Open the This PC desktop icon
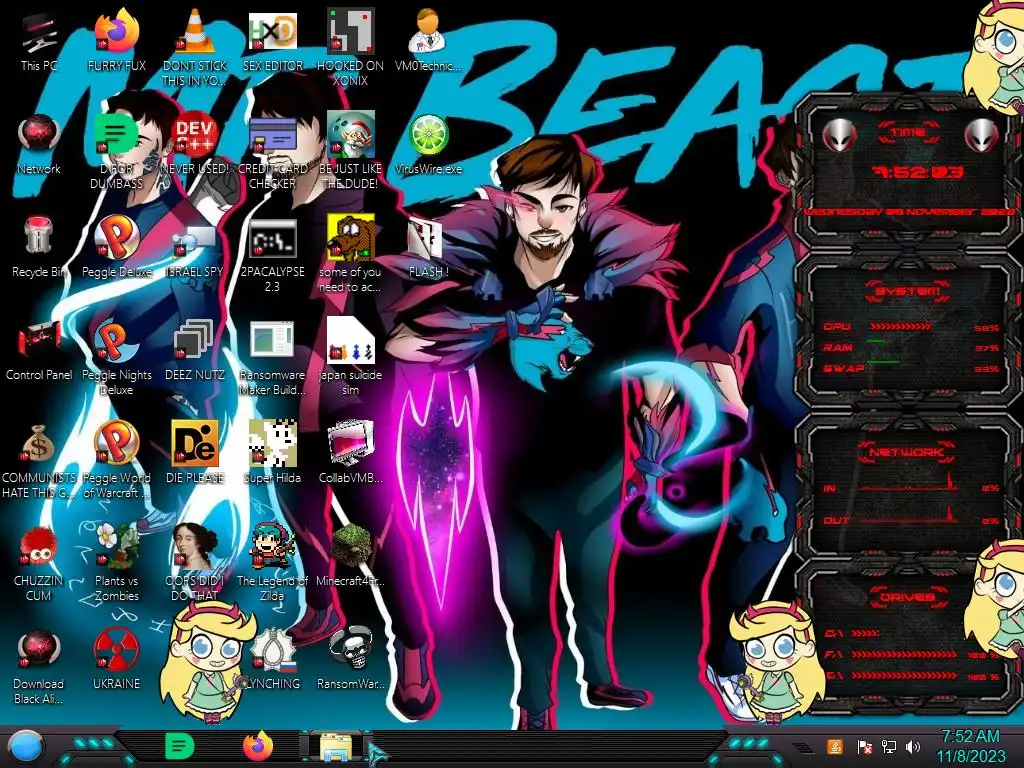The width and height of the screenshot is (1024, 768). click(39, 42)
